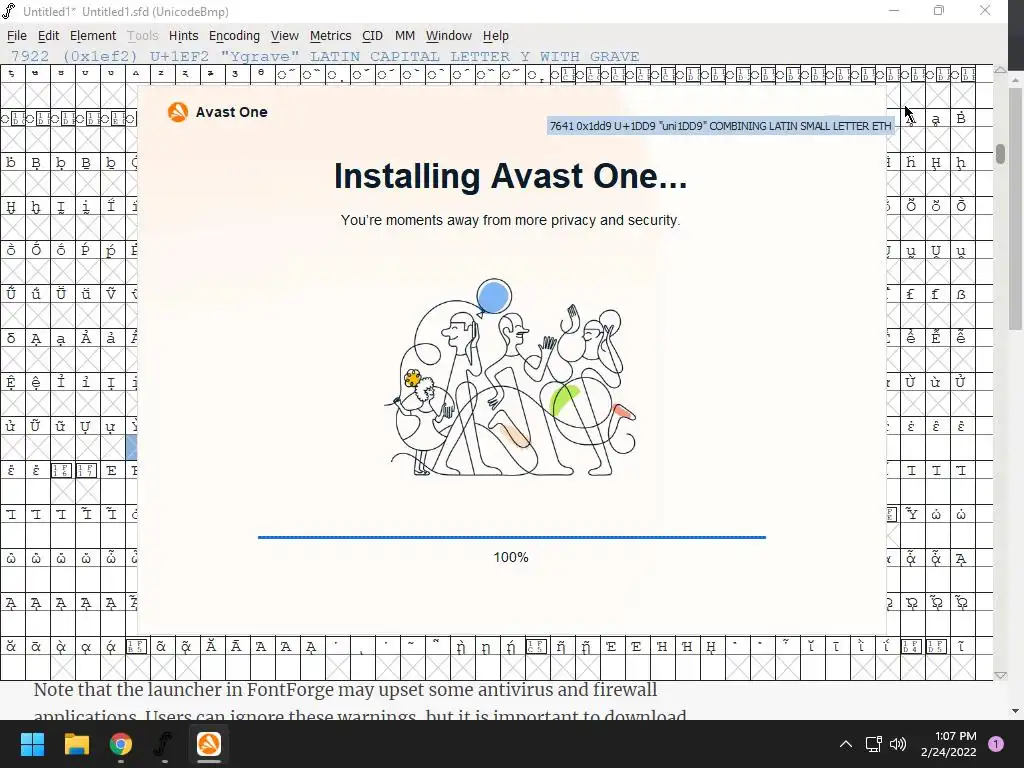This screenshot has width=1024, height=768.
Task: Select the ß glyph cell
Action: [x=961, y=295]
